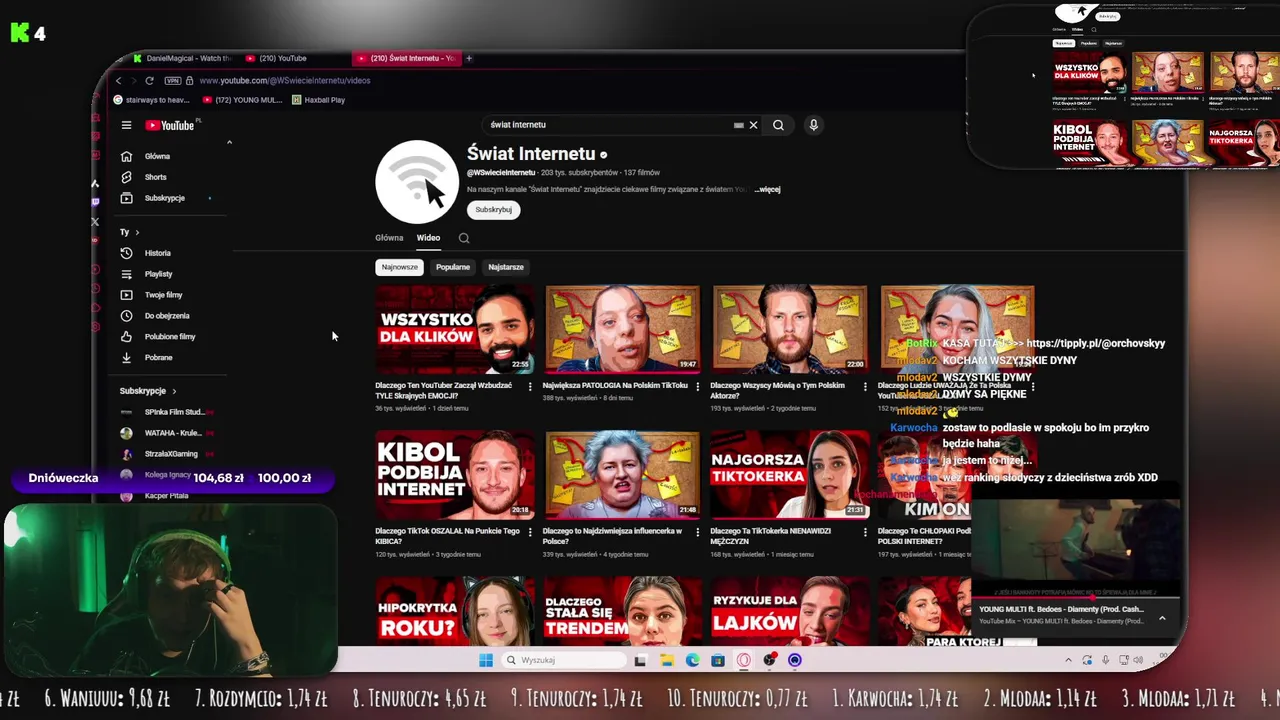Go to YouTube home via the logo
Screen dimensions: 1280x720
coord(170,125)
